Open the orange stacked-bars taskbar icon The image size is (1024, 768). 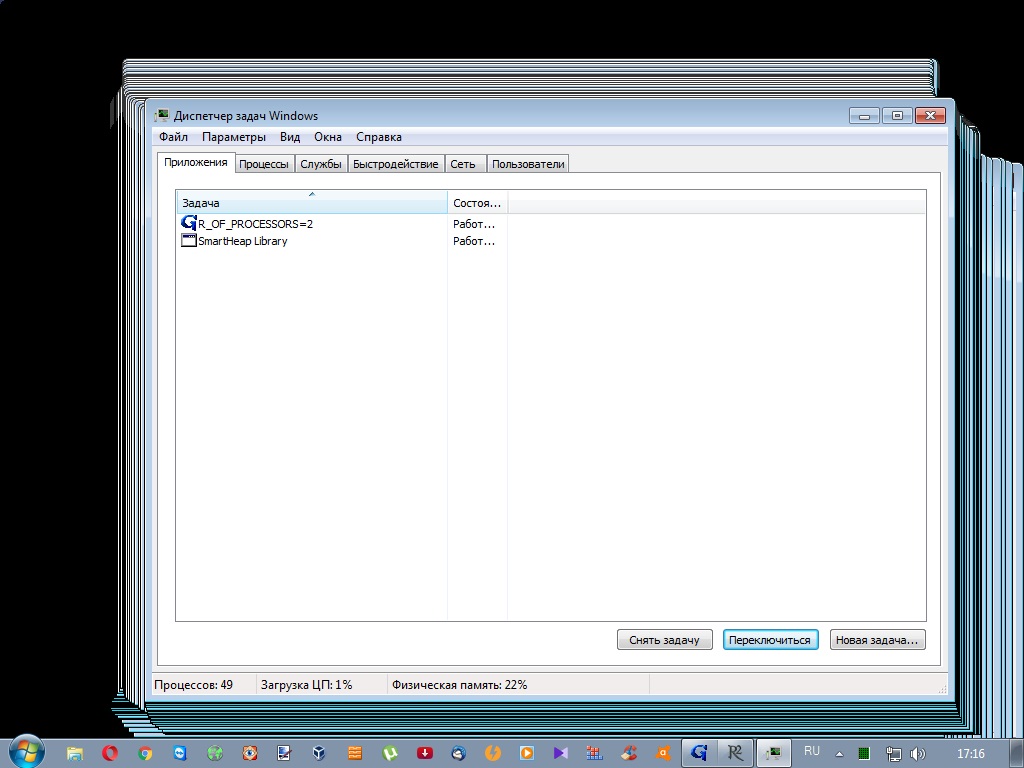[x=355, y=753]
